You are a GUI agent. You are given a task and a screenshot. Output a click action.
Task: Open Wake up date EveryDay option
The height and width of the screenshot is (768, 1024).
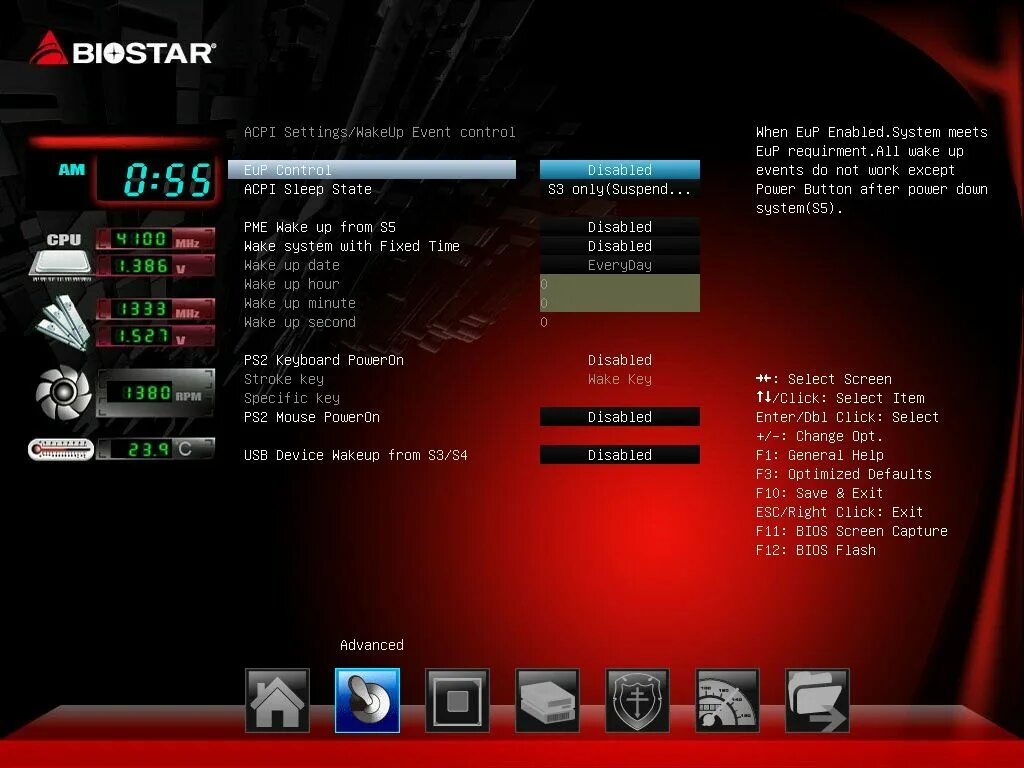click(x=620, y=265)
